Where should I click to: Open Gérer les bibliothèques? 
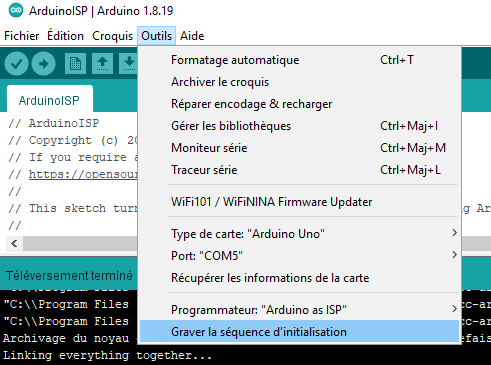coord(299,126)
